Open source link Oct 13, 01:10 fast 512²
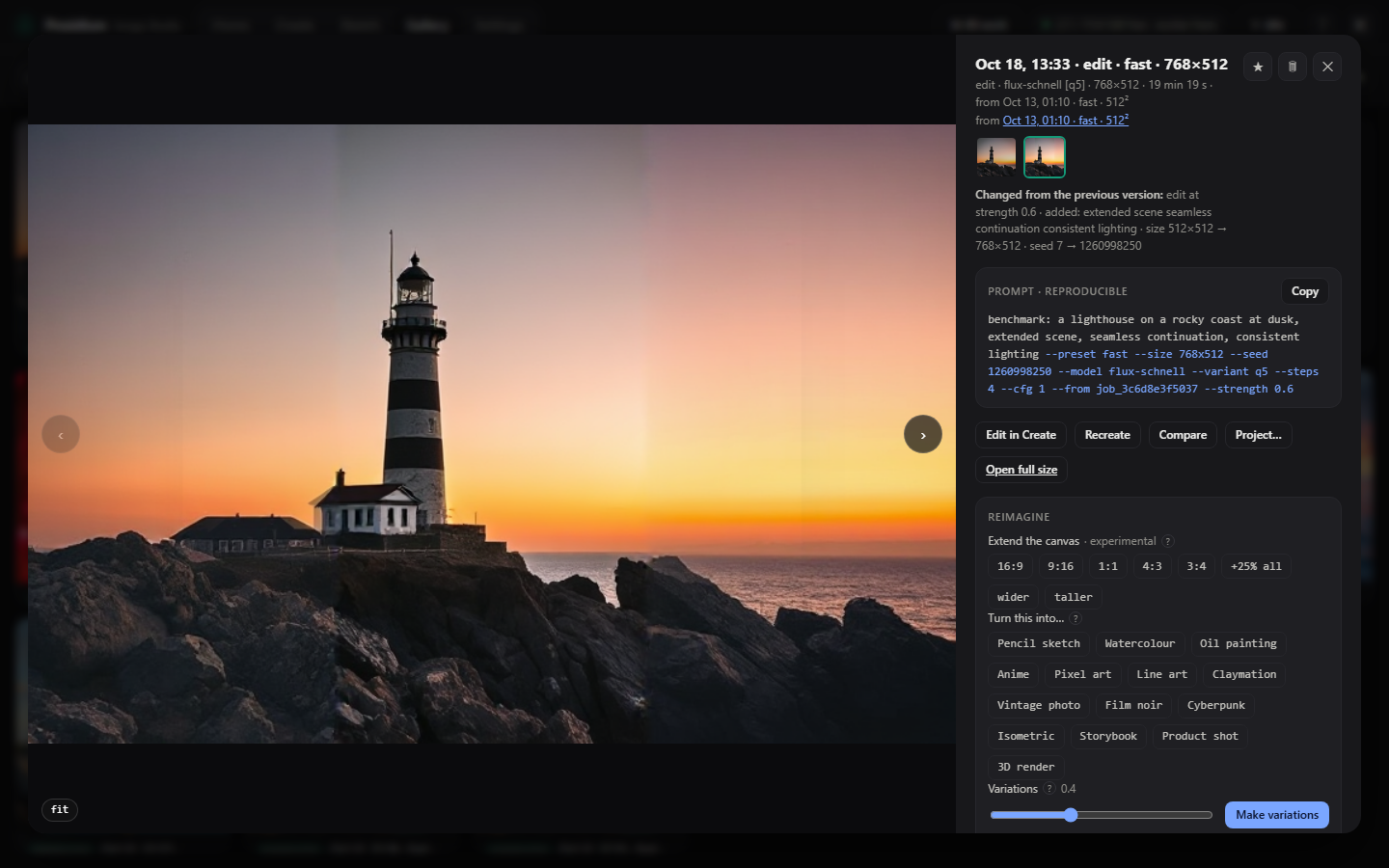 (1066, 121)
